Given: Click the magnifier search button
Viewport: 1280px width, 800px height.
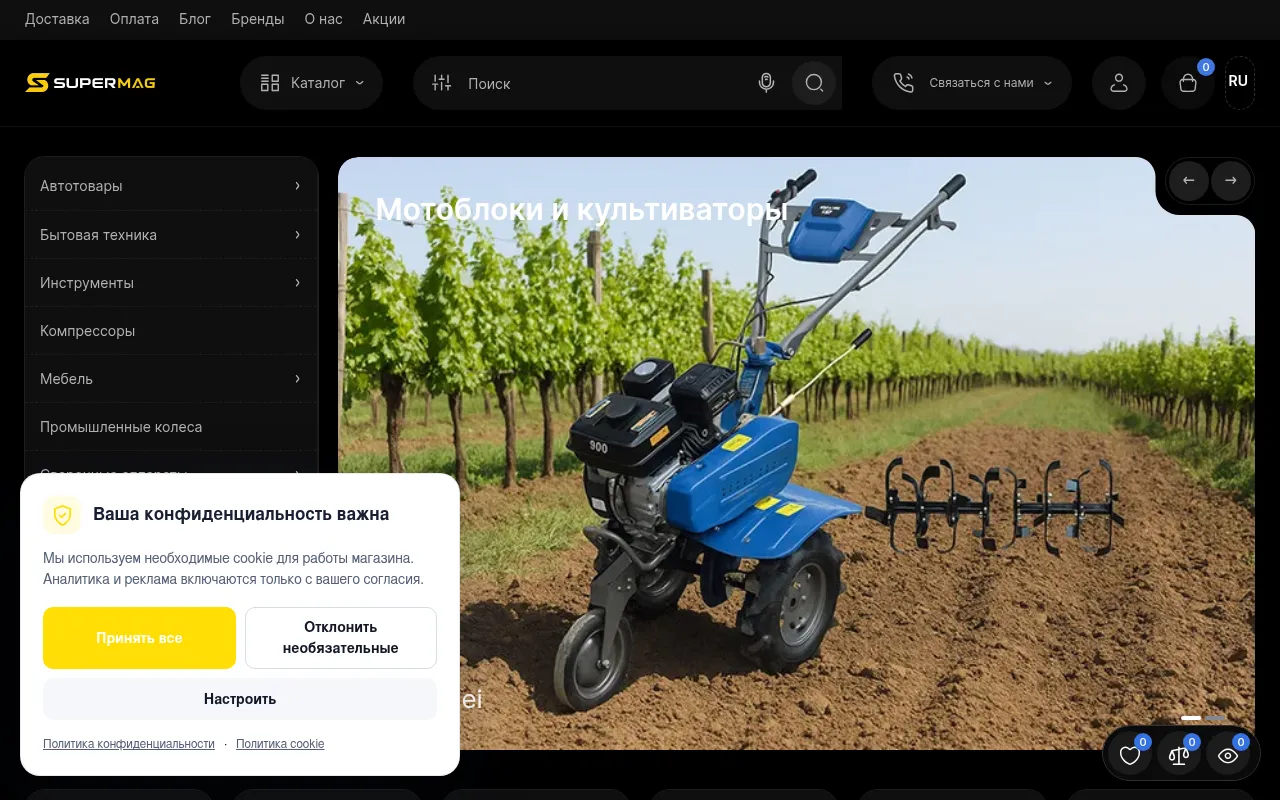Looking at the screenshot, I should pyautogui.click(x=814, y=83).
